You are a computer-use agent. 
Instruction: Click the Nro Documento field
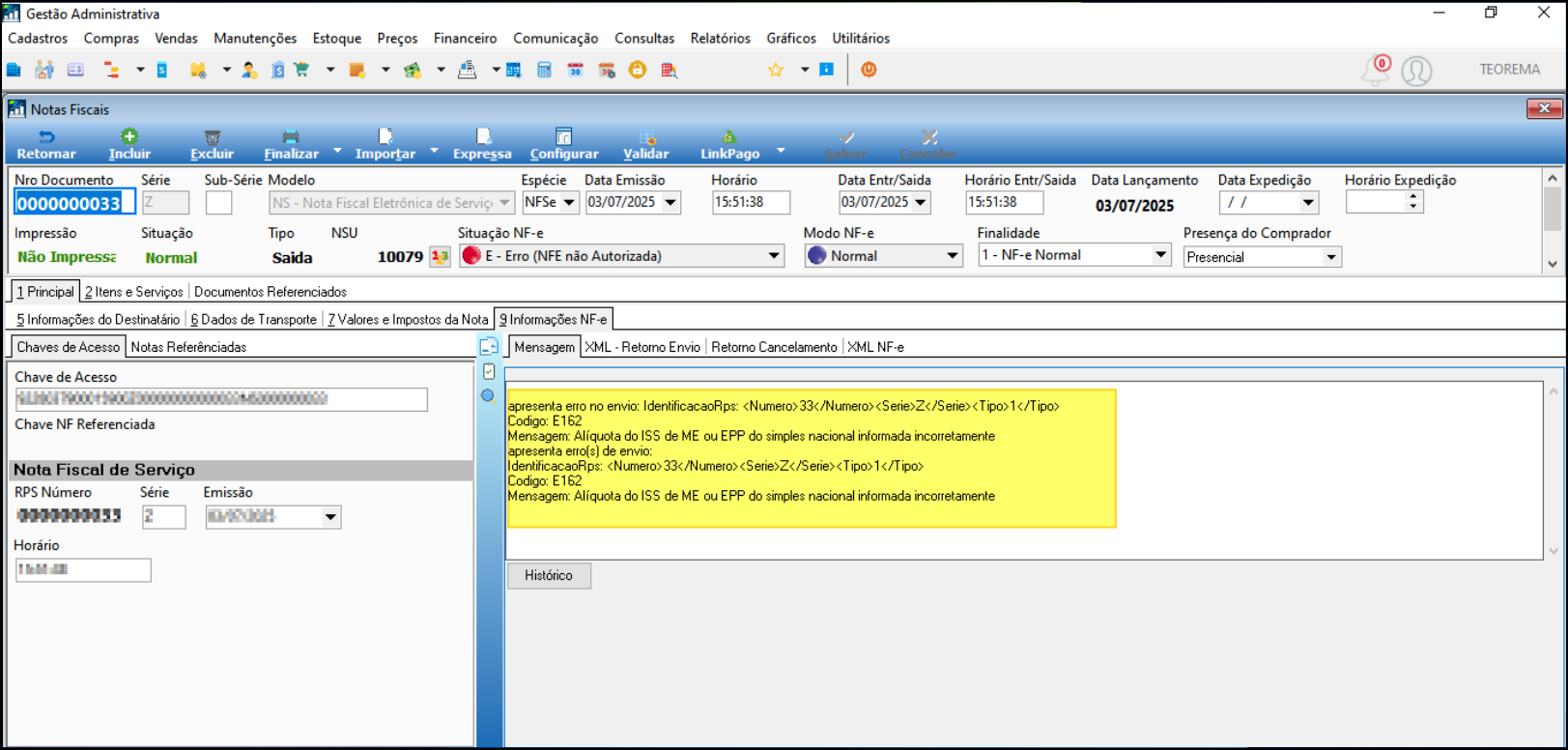pos(74,203)
